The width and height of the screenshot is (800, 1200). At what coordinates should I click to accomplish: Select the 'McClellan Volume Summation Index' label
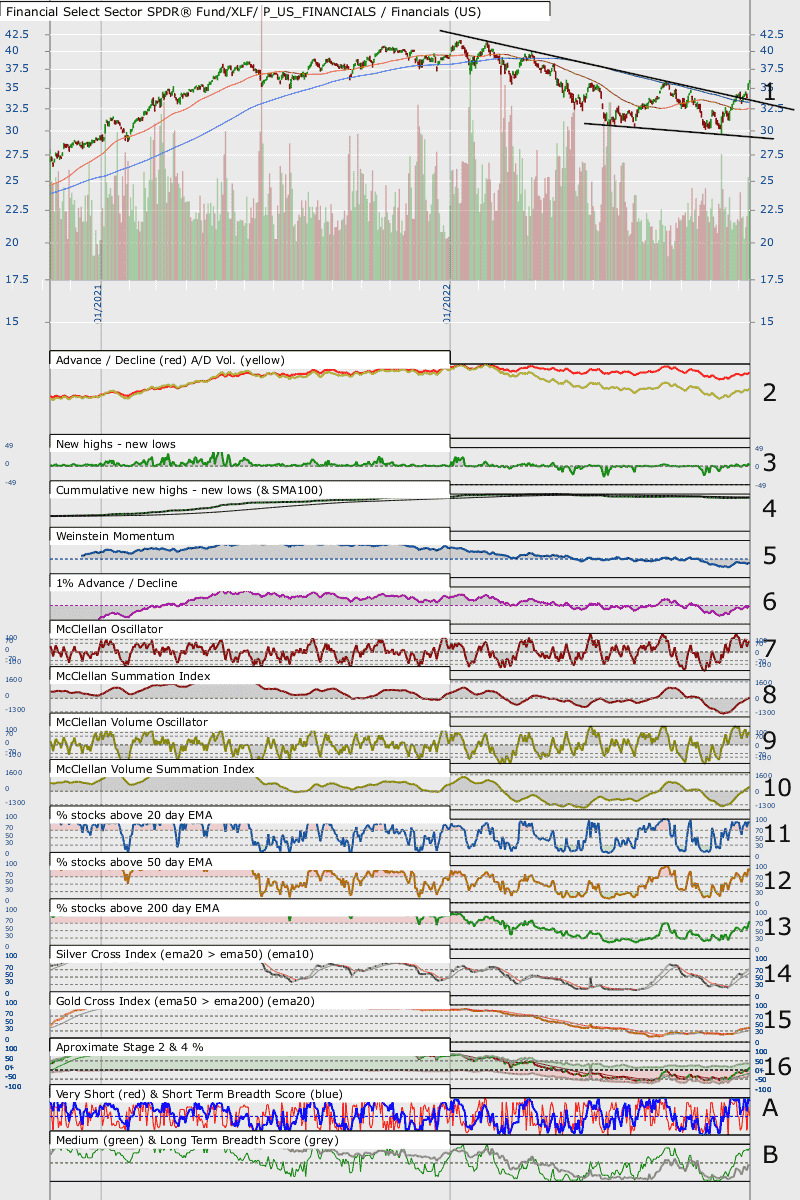[x=156, y=769]
